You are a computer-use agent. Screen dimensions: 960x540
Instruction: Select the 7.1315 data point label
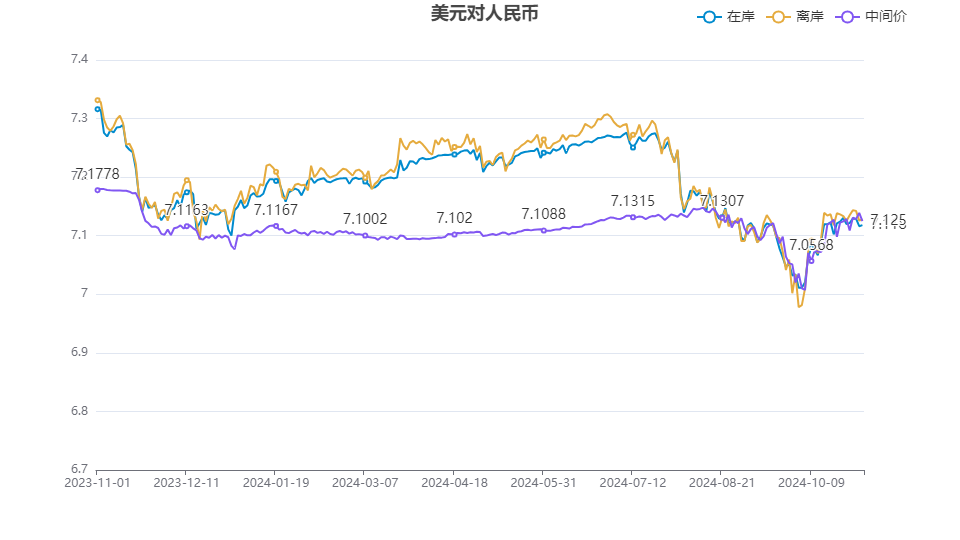tap(632, 201)
